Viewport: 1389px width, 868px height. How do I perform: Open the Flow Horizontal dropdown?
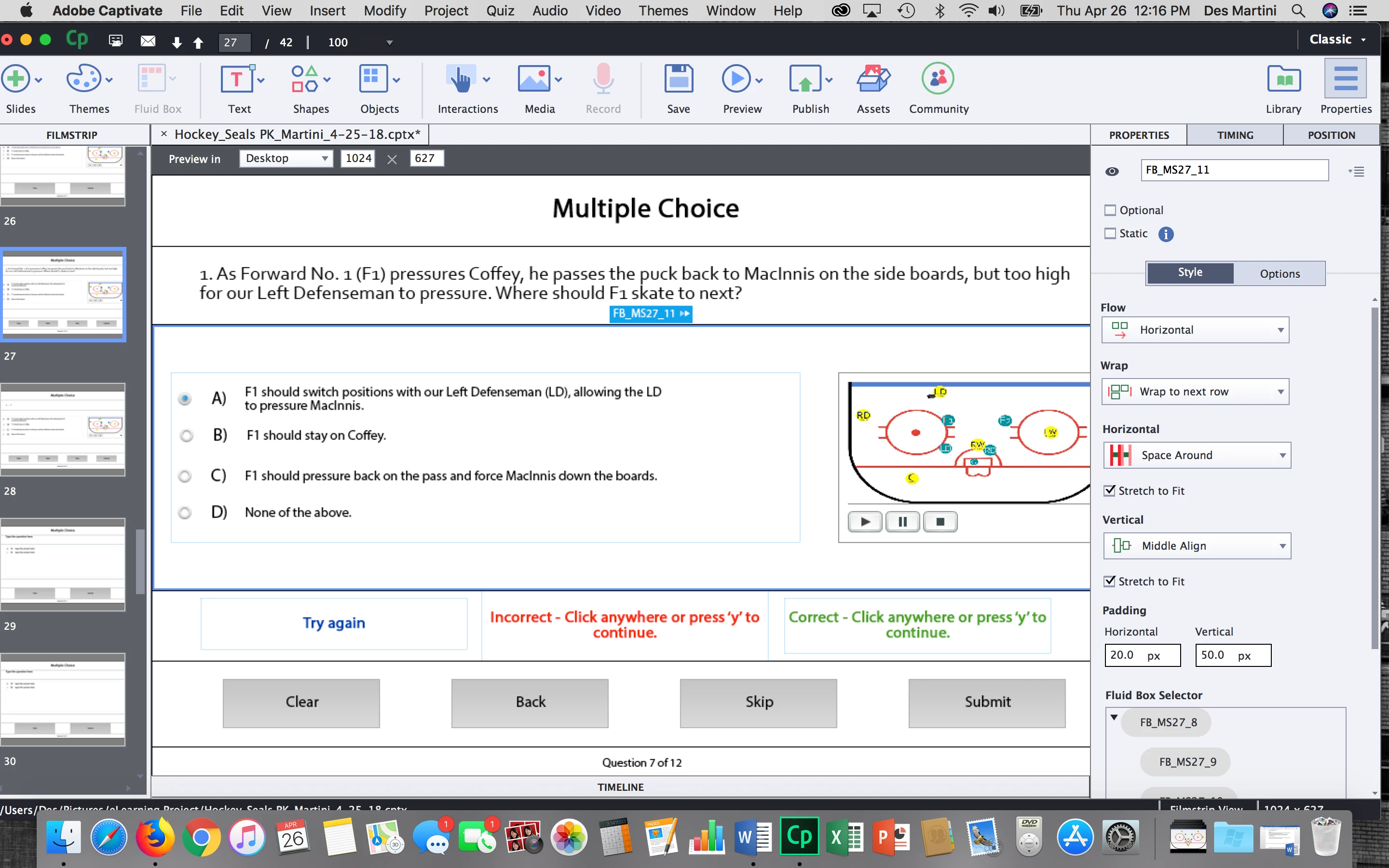click(x=1196, y=330)
